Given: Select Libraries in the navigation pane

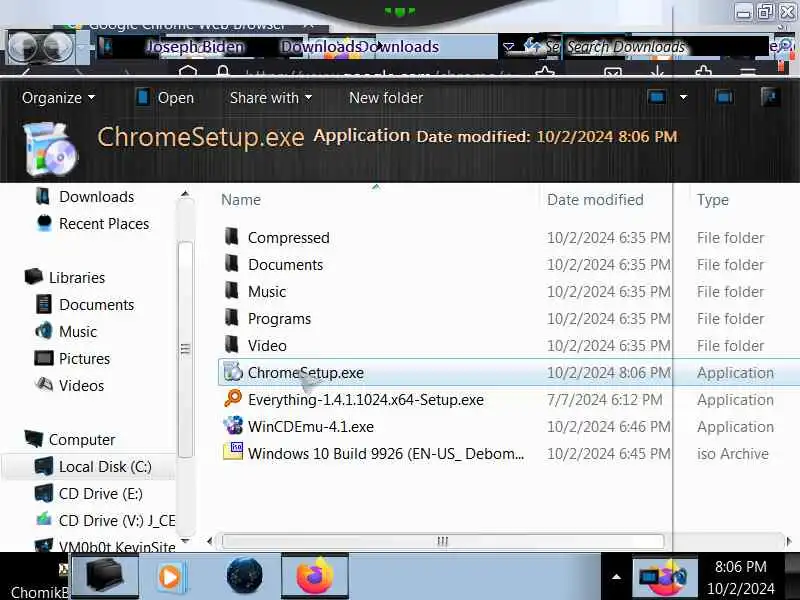Looking at the screenshot, I should [x=77, y=278].
